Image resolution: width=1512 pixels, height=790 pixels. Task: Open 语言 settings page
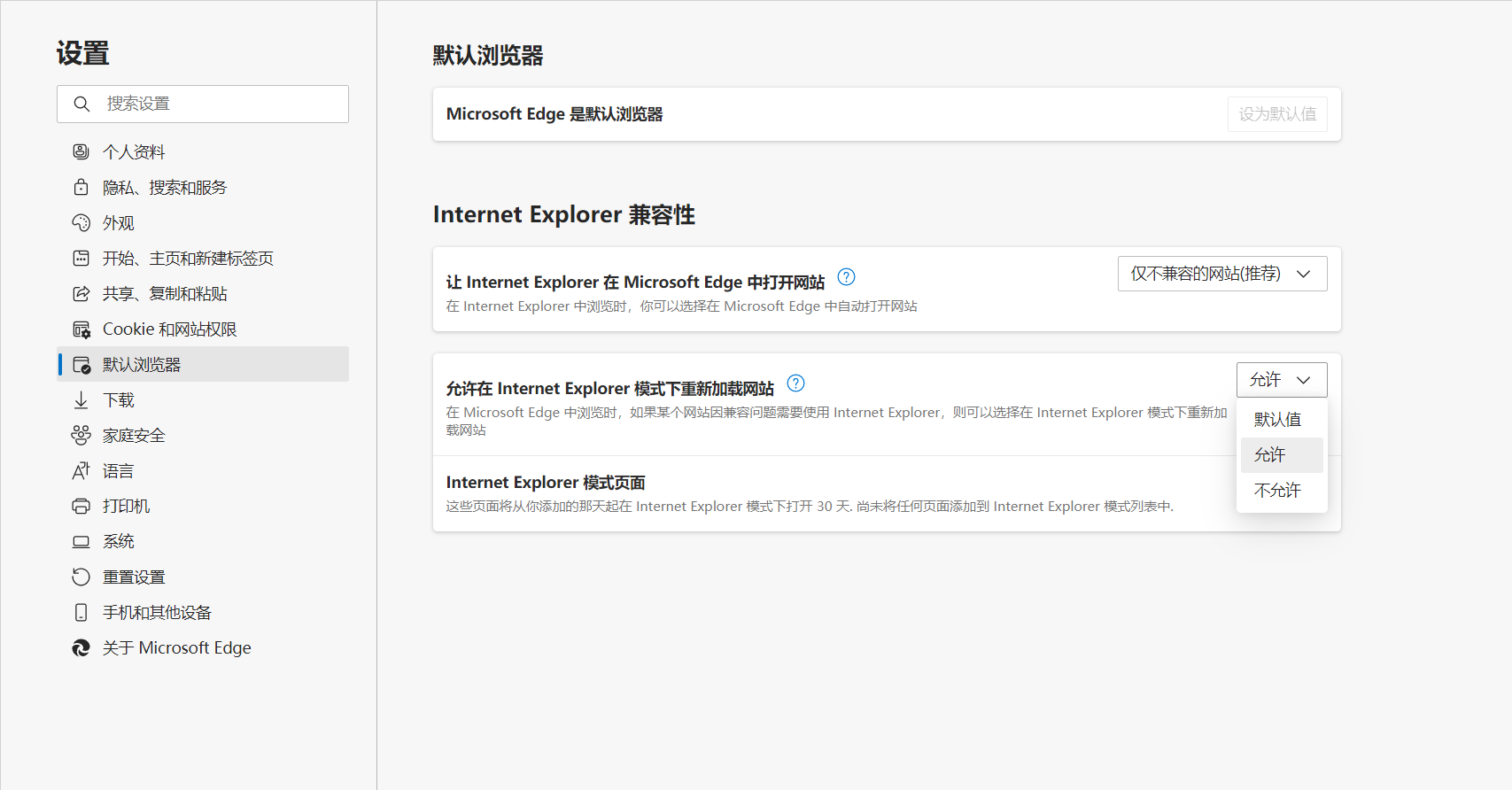[x=203, y=470]
